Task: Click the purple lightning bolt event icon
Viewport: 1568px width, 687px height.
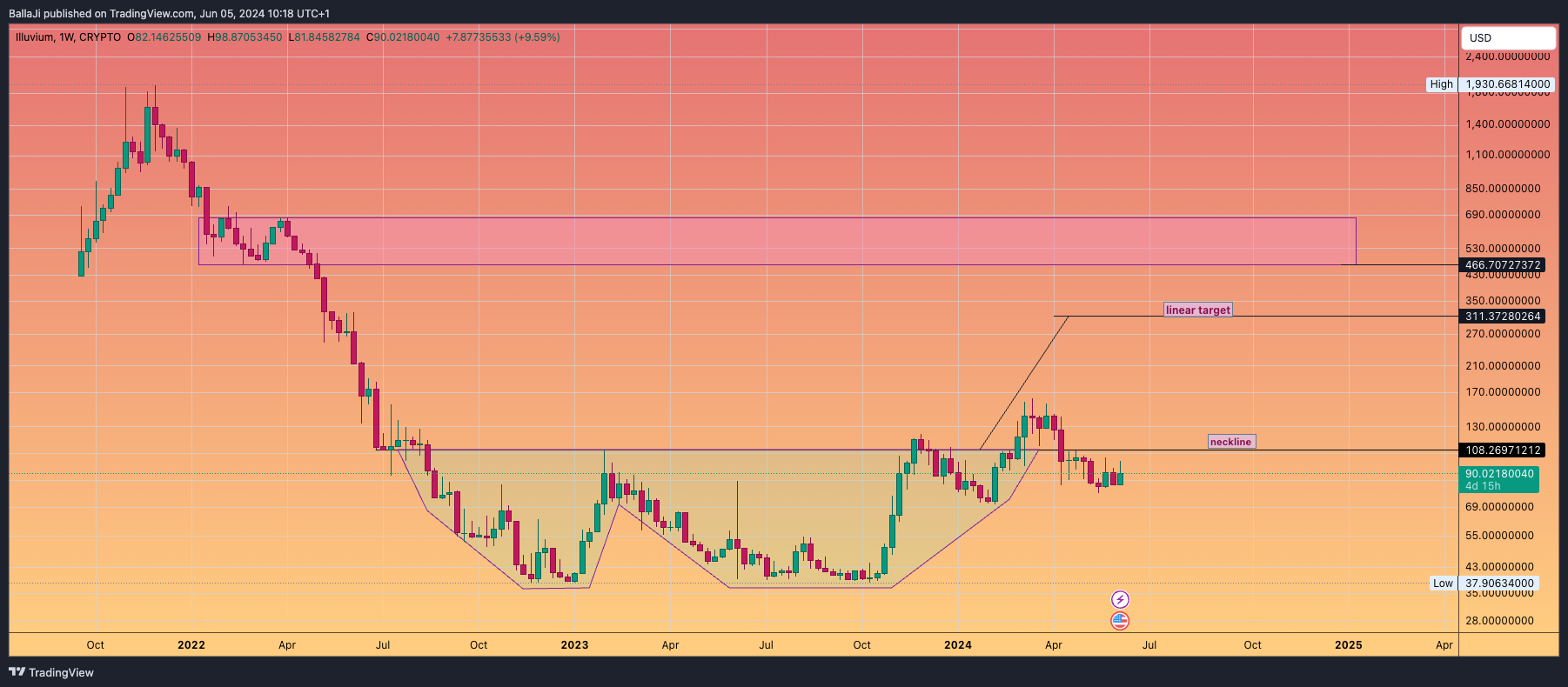Action: (1120, 599)
